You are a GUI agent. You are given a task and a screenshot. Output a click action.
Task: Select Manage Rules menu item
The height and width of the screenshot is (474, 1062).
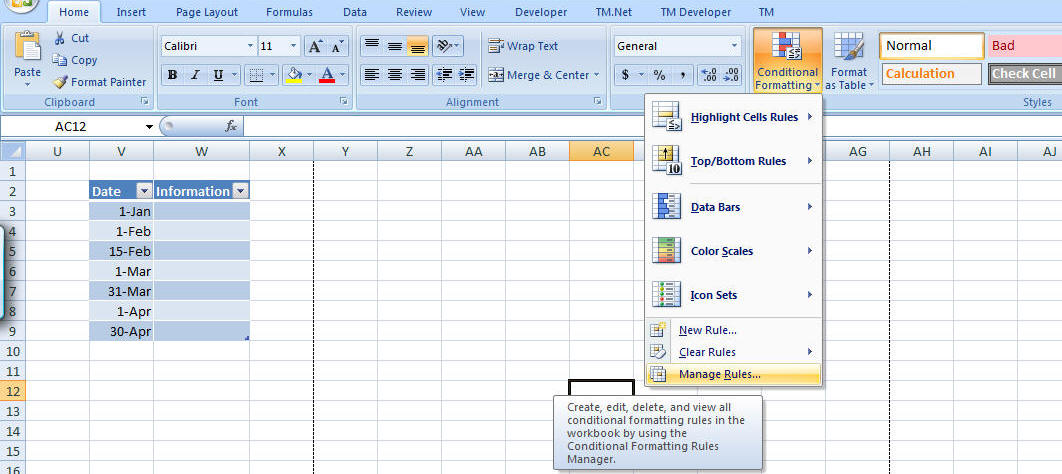click(719, 374)
